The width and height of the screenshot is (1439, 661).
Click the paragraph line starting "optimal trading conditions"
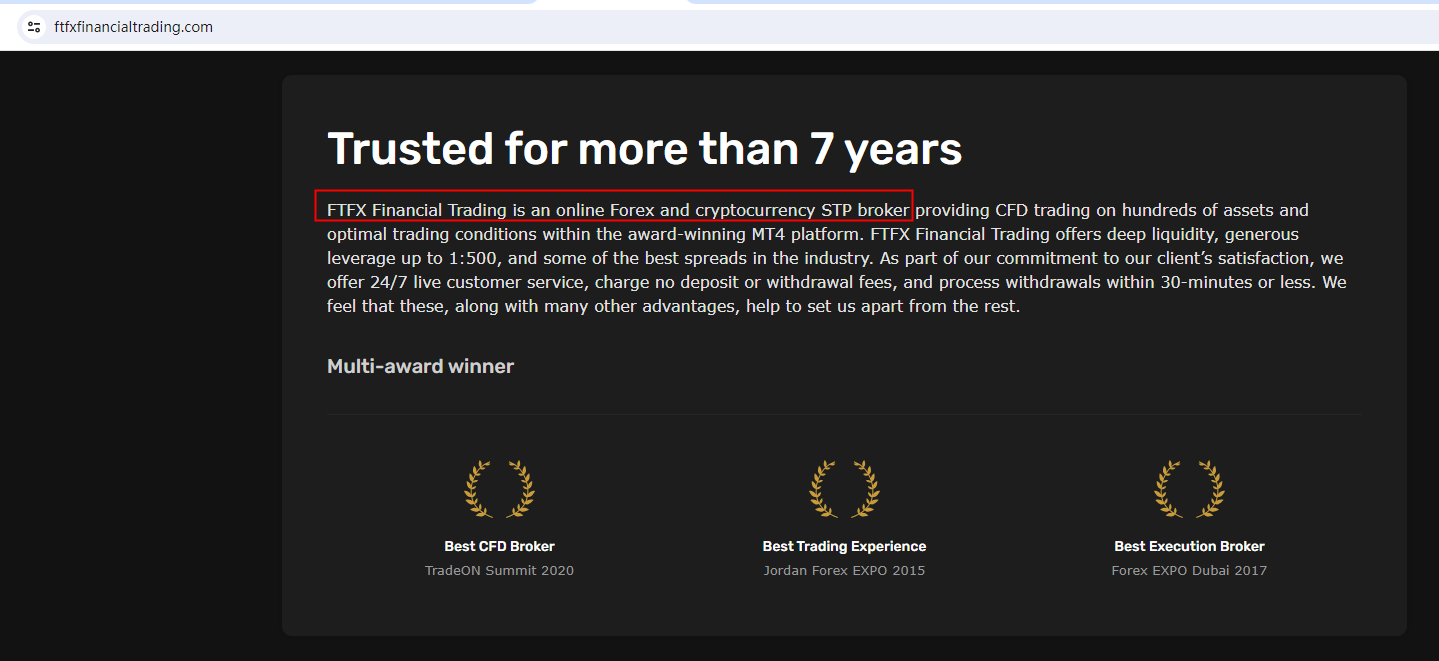point(813,234)
